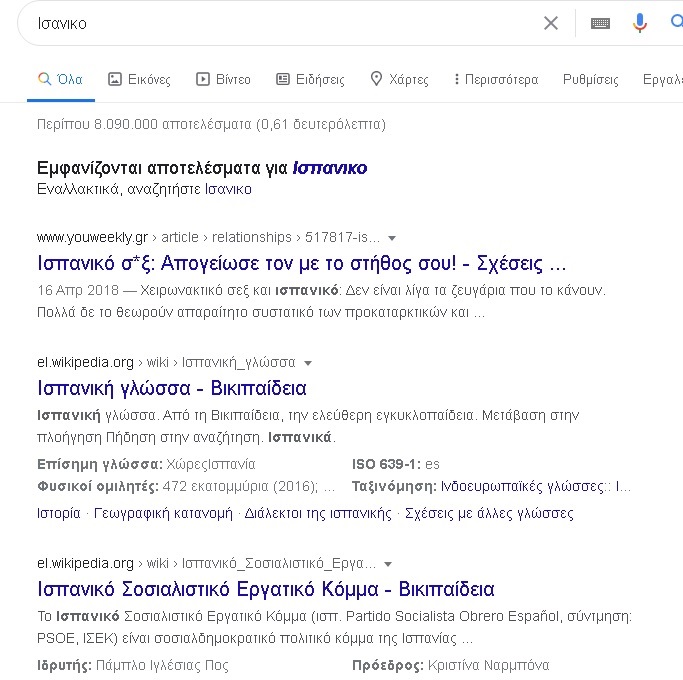Screen dimensions: 683x680
Task: Open Ρυθμίσεις search settings
Action: coord(590,79)
